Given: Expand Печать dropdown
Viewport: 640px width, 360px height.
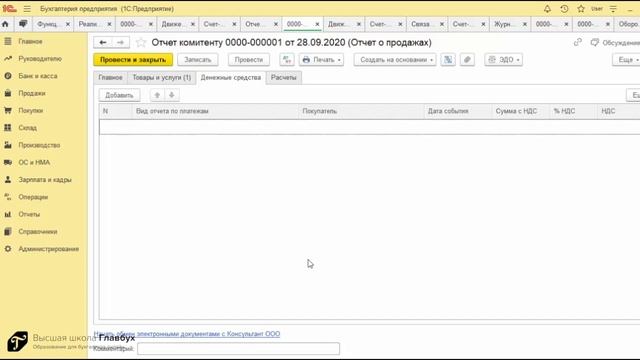Looking at the screenshot, I should (x=322, y=60).
